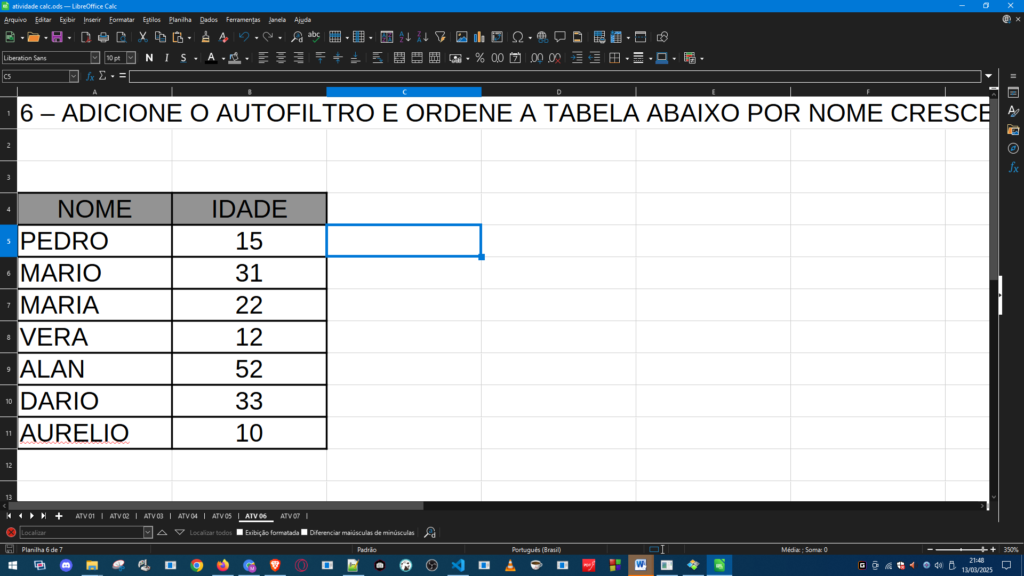
Task: Click the AutoFilter funnel icon
Action: (x=440, y=37)
